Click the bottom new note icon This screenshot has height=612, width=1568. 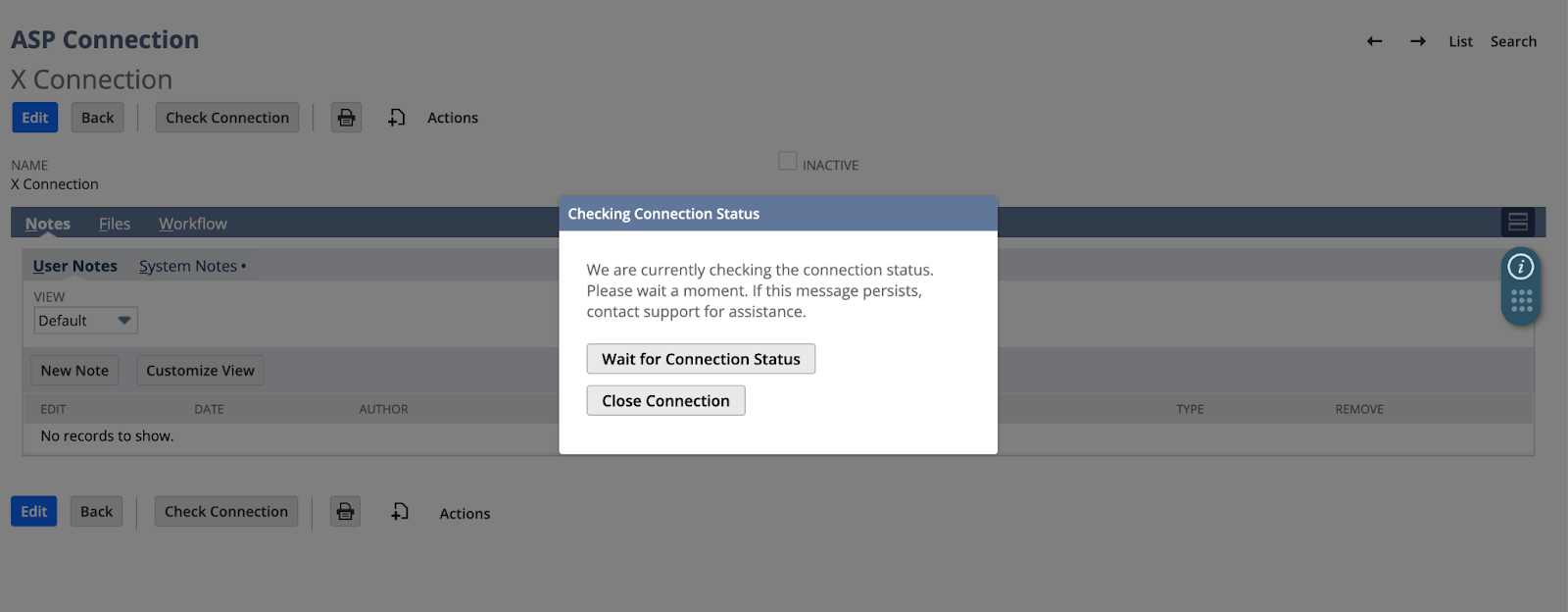pyautogui.click(x=399, y=512)
